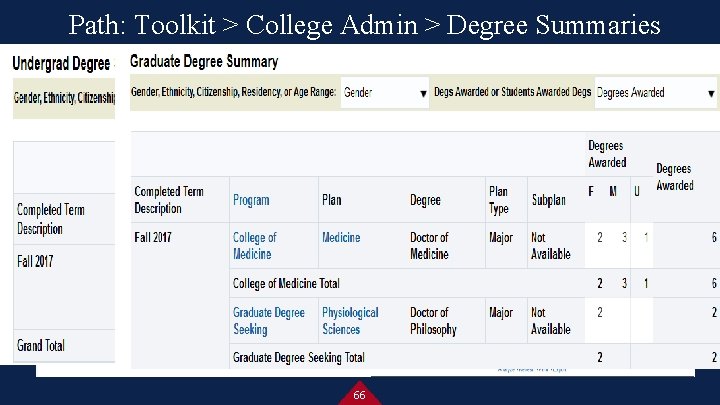Select the Doctor of Philosophy cell

(433, 320)
